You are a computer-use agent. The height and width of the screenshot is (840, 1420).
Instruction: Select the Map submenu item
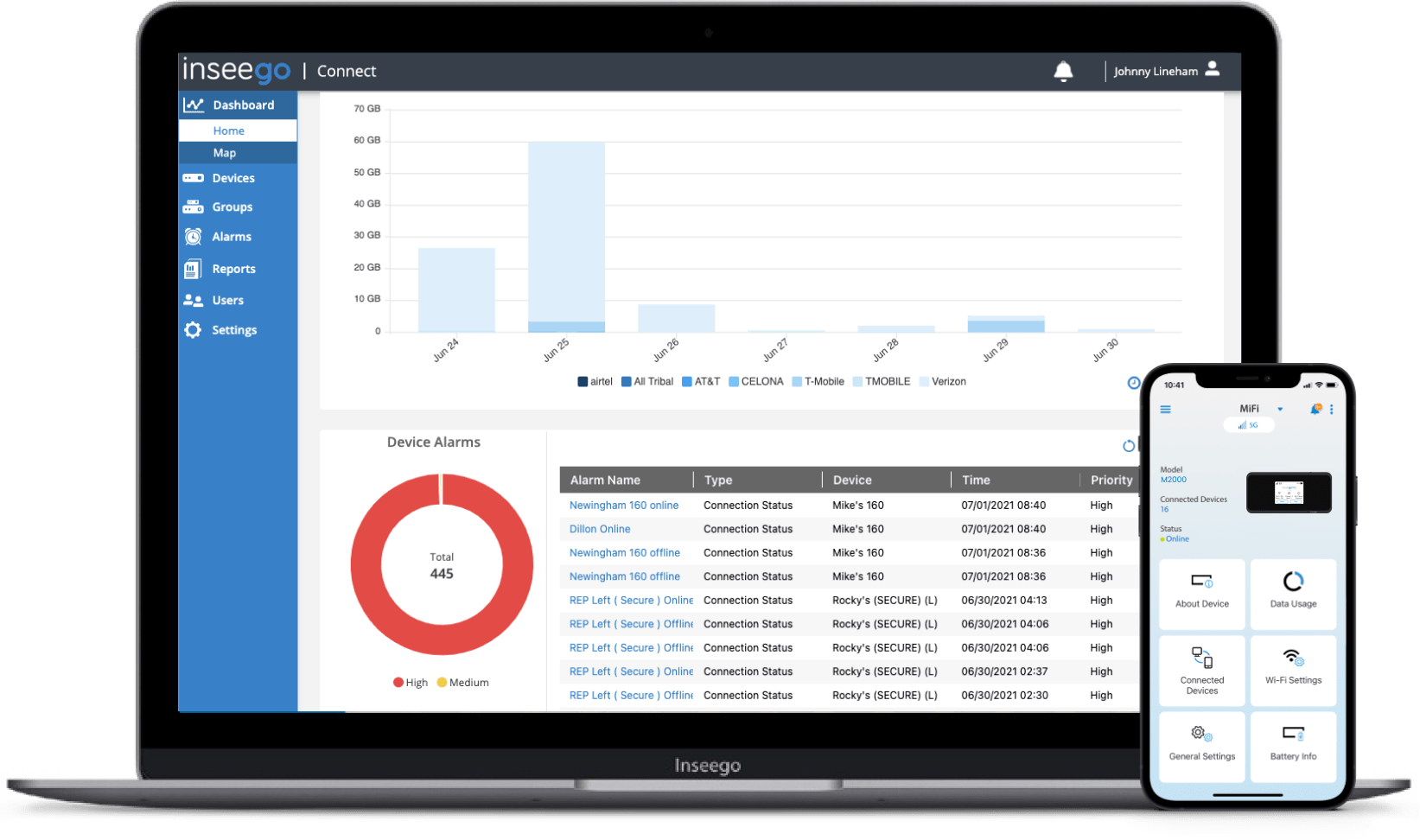(225, 153)
